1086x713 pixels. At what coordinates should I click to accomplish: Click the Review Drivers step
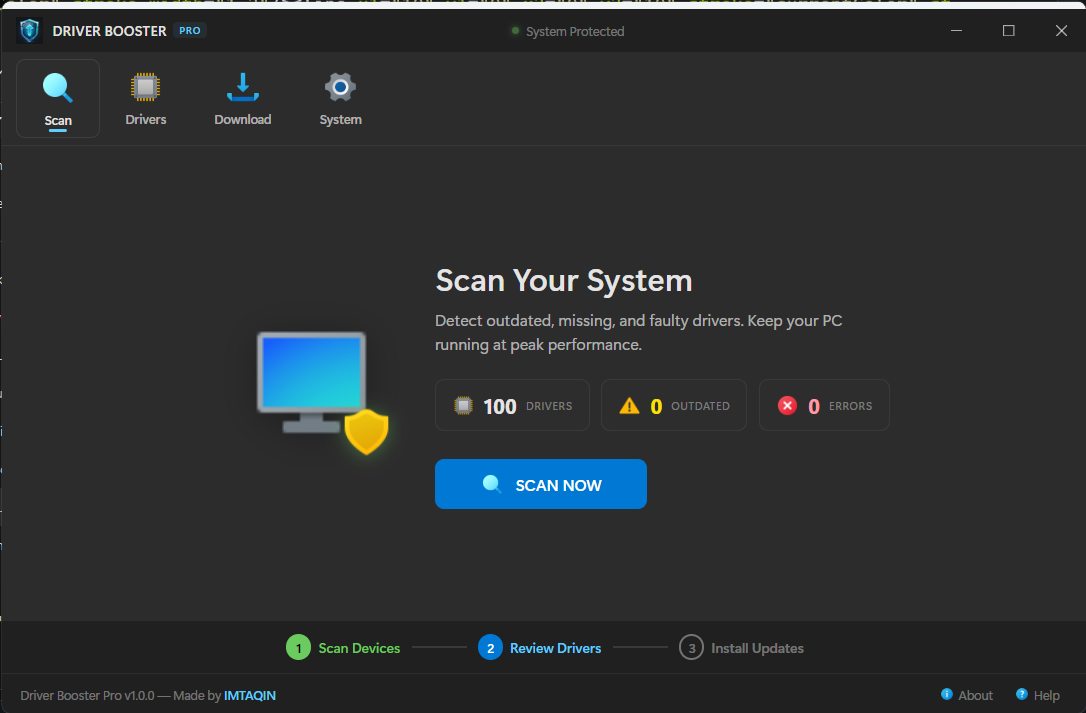point(540,647)
